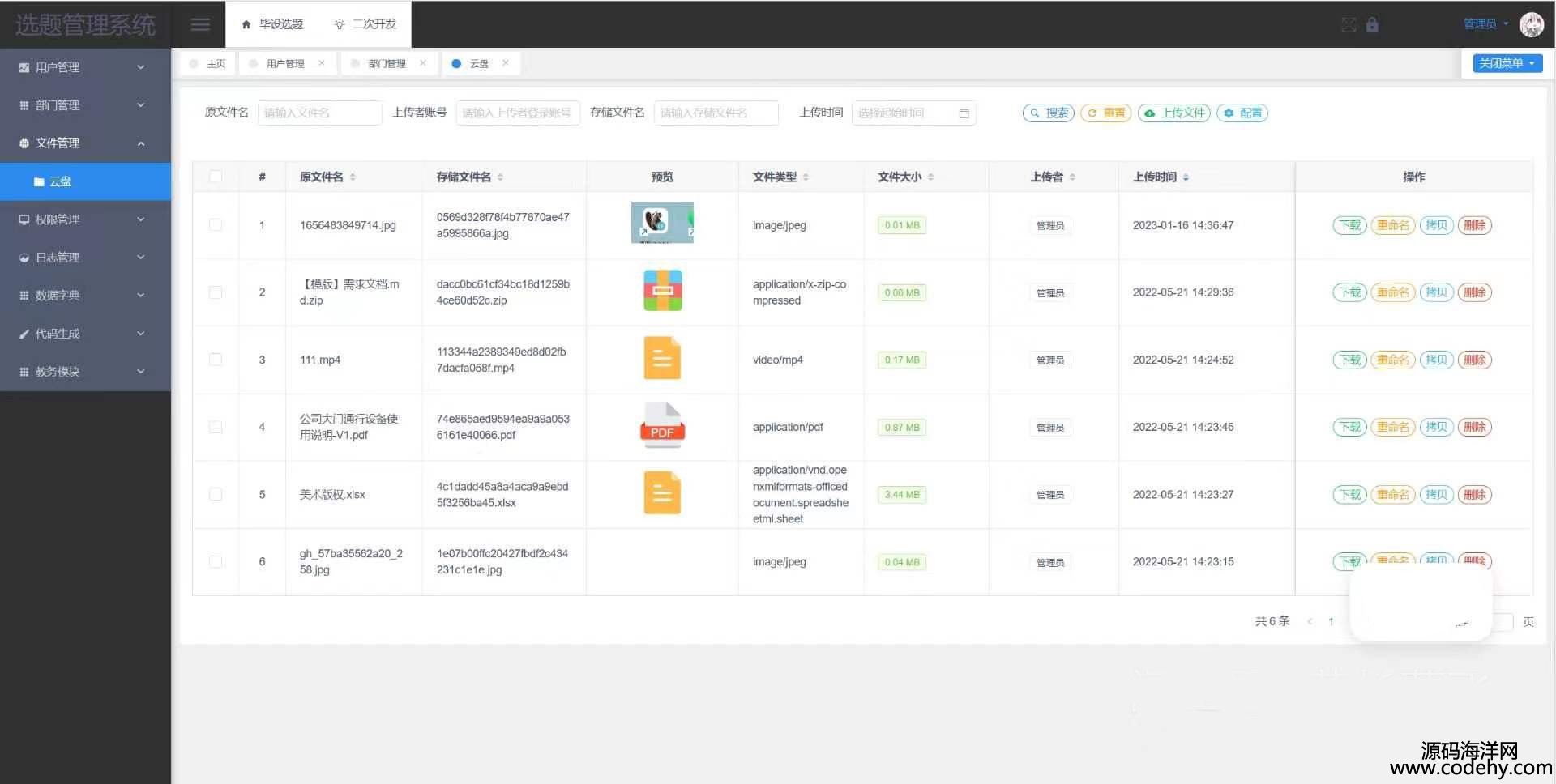Click the 111.mp4 file preview icon
The height and width of the screenshot is (784, 1556).
[662, 358]
